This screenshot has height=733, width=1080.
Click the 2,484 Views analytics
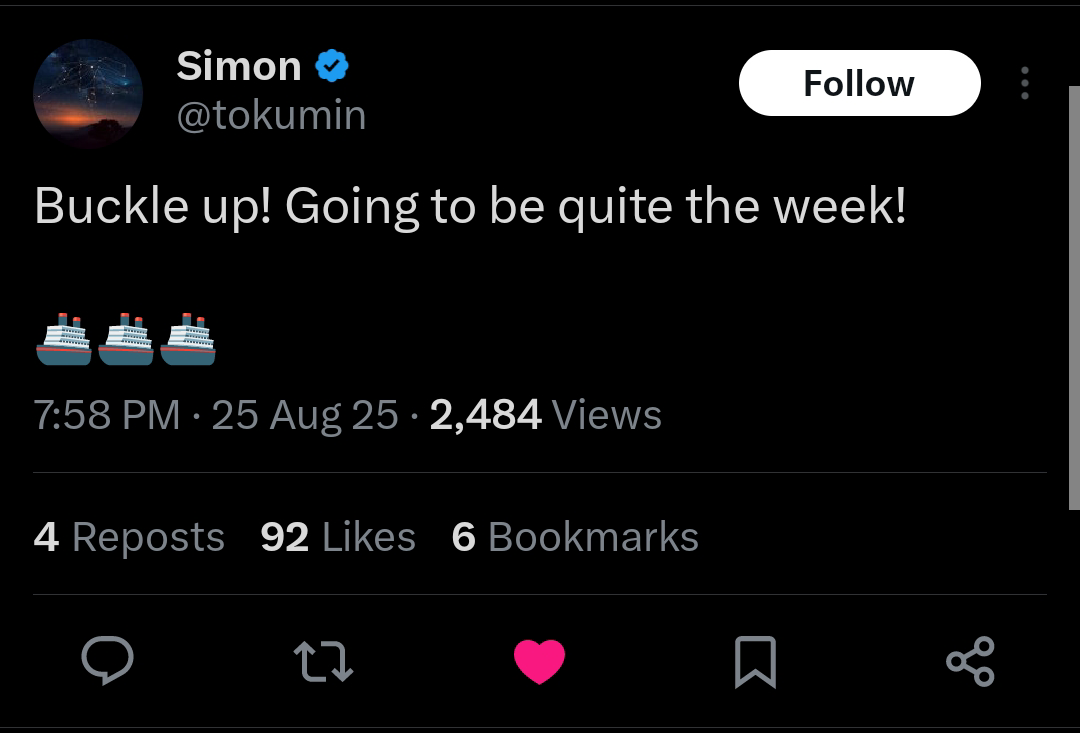[x=546, y=415]
